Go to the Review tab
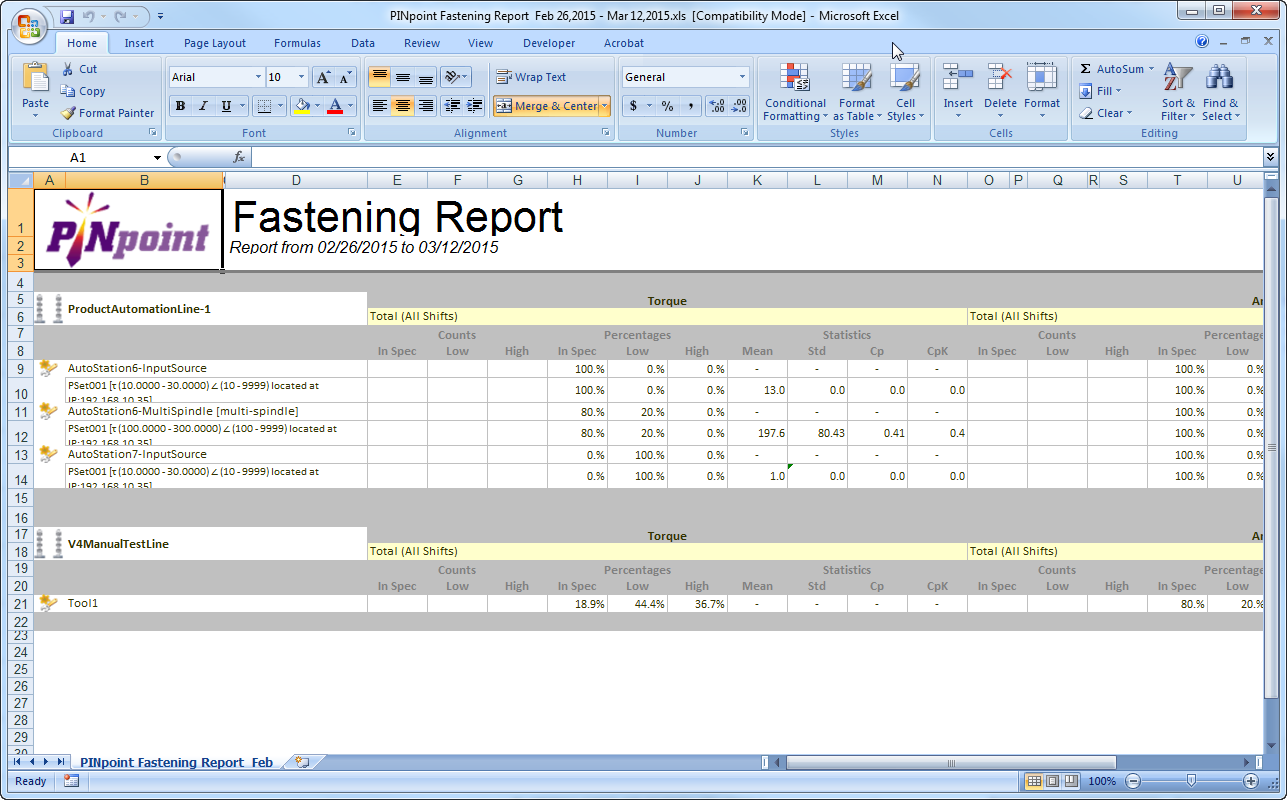Viewport: 1287px width, 800px height. tap(422, 43)
